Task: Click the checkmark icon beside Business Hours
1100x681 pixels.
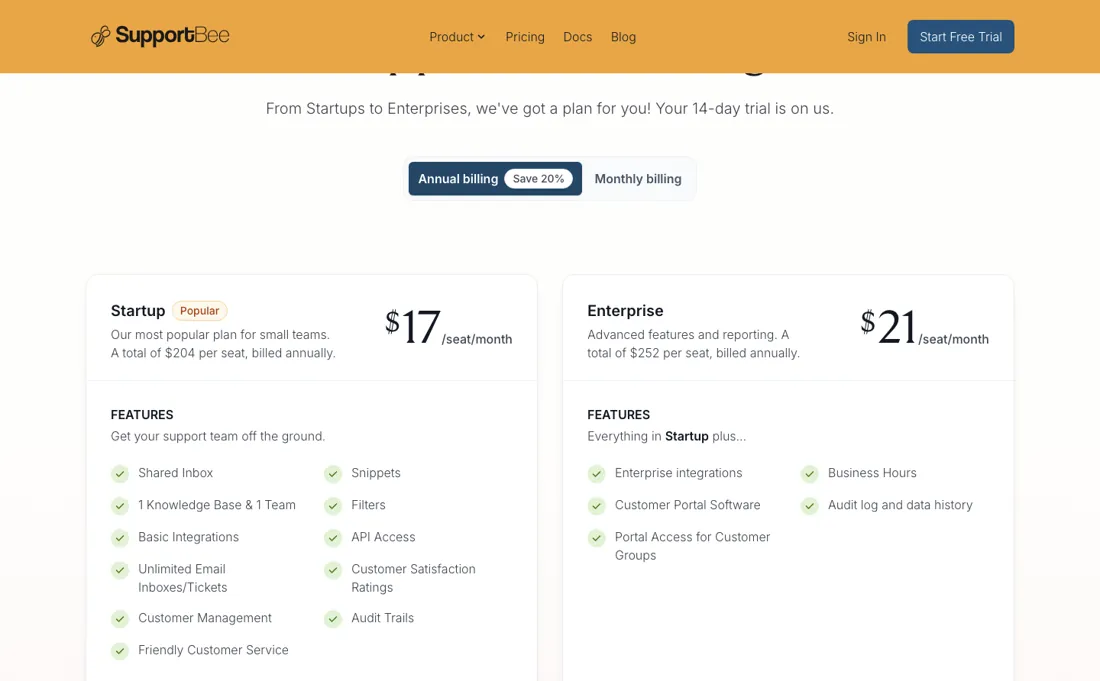Action: point(810,473)
